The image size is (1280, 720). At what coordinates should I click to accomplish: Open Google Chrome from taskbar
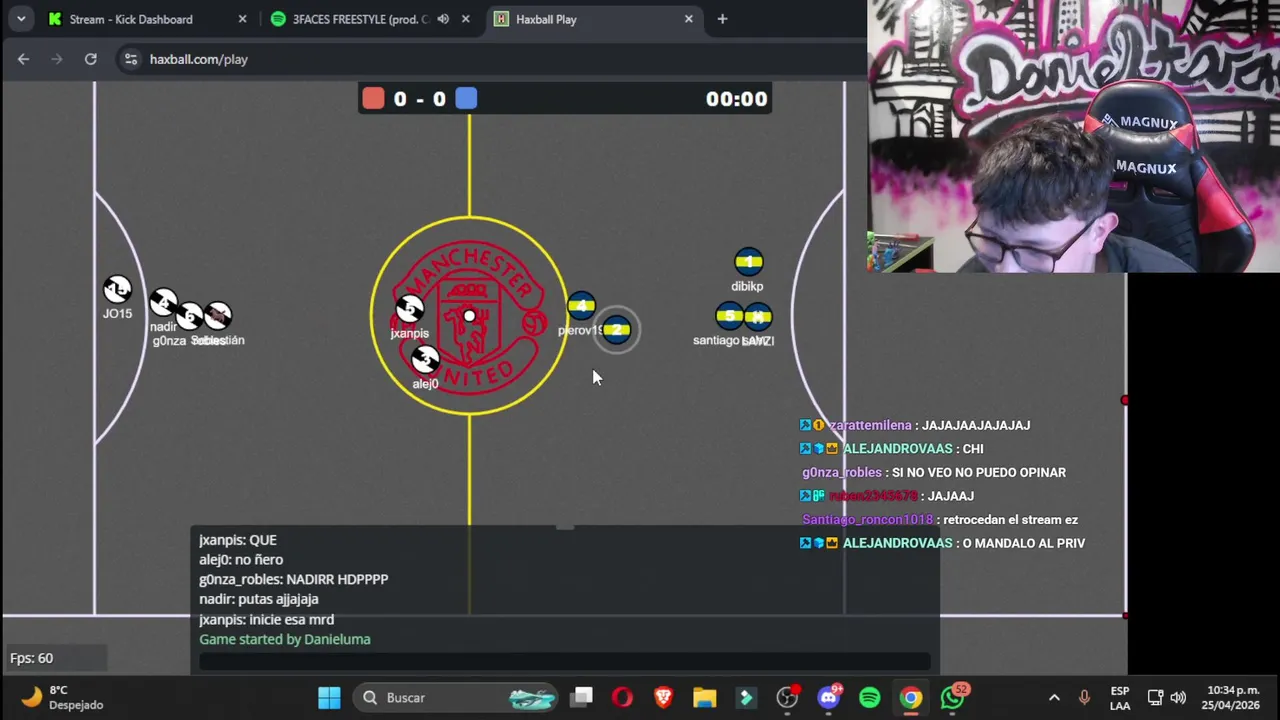(x=911, y=697)
